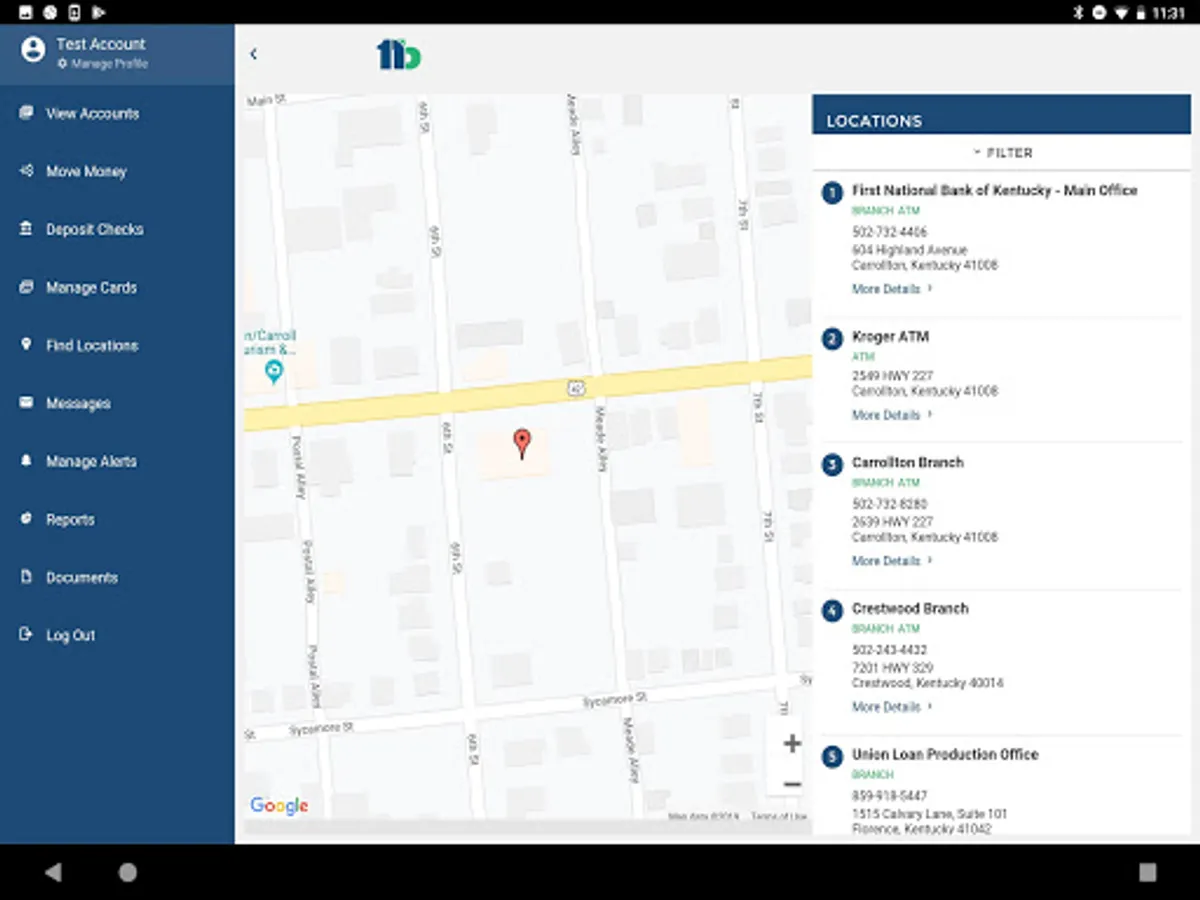The height and width of the screenshot is (900, 1200).
Task: Click the Messages envelope icon
Action: coord(26,402)
